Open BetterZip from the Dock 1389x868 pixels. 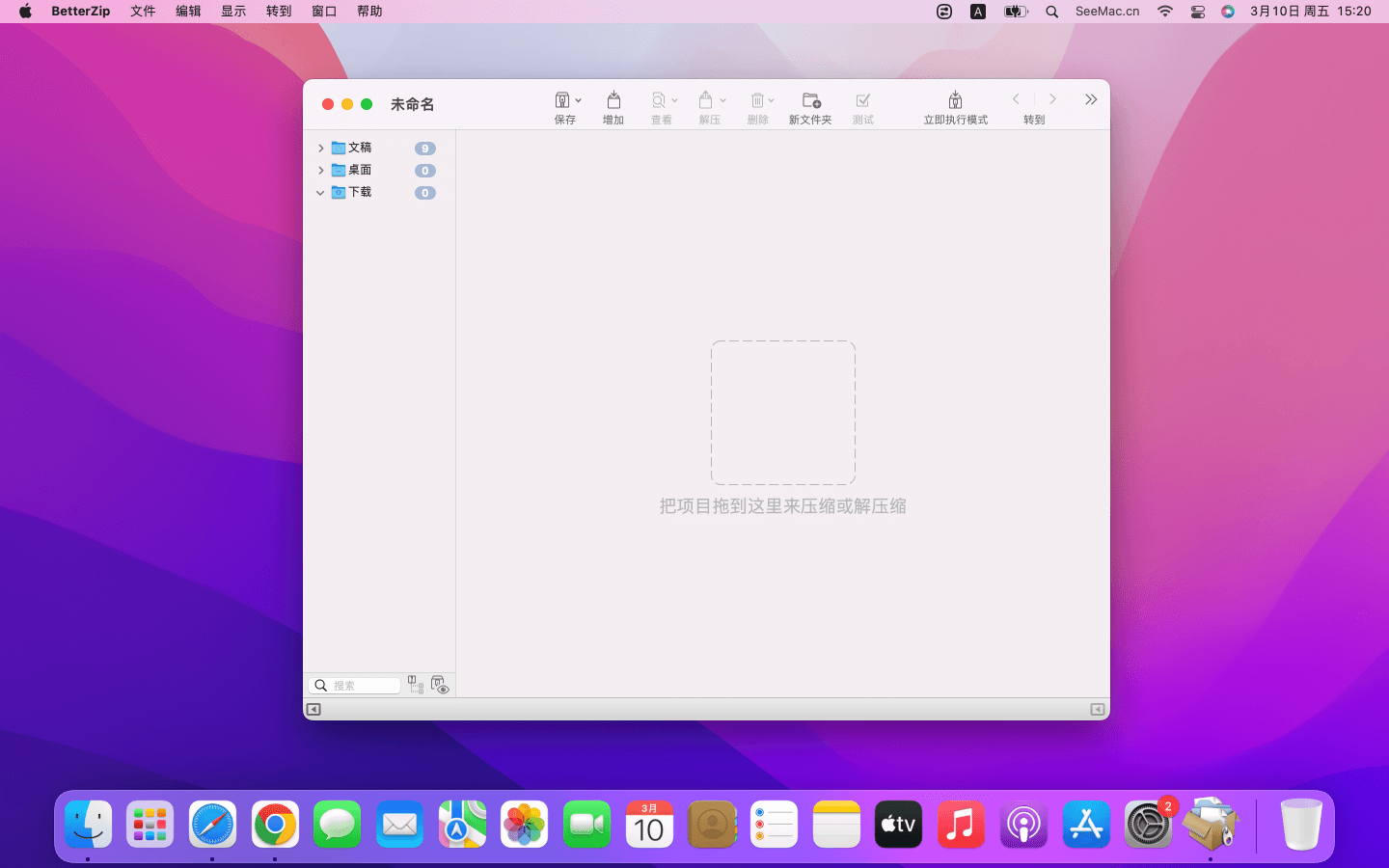pos(1211,825)
